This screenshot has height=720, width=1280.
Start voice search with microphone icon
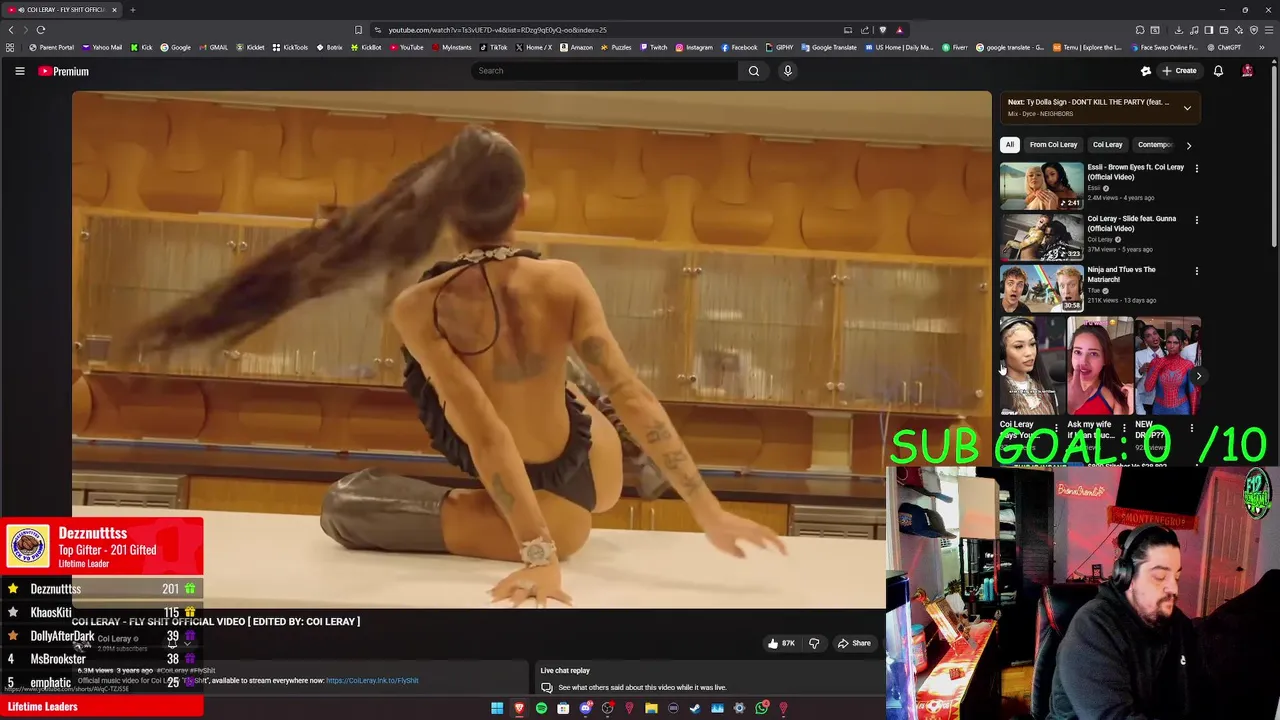pyautogui.click(x=788, y=71)
